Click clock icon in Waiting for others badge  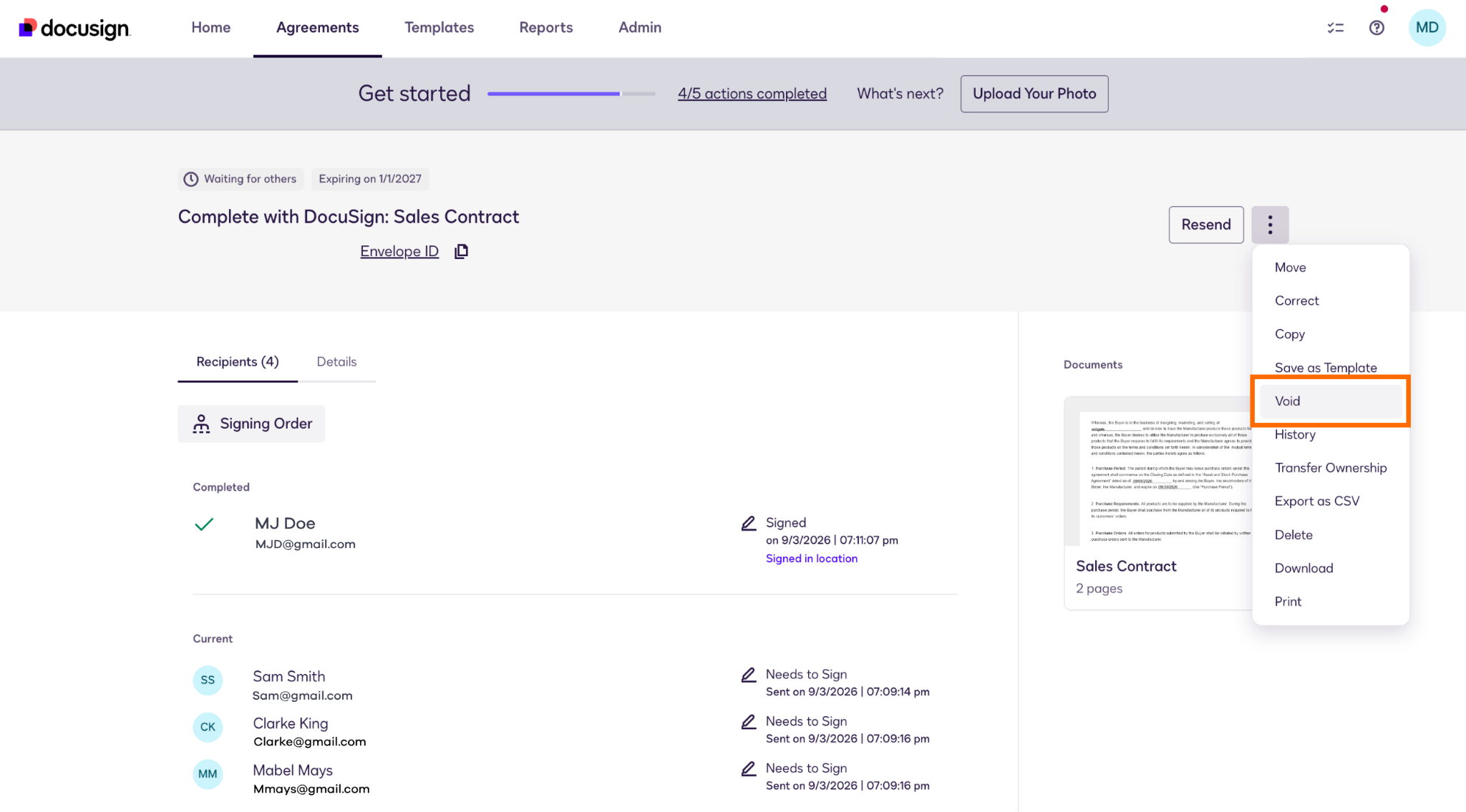[x=190, y=179]
